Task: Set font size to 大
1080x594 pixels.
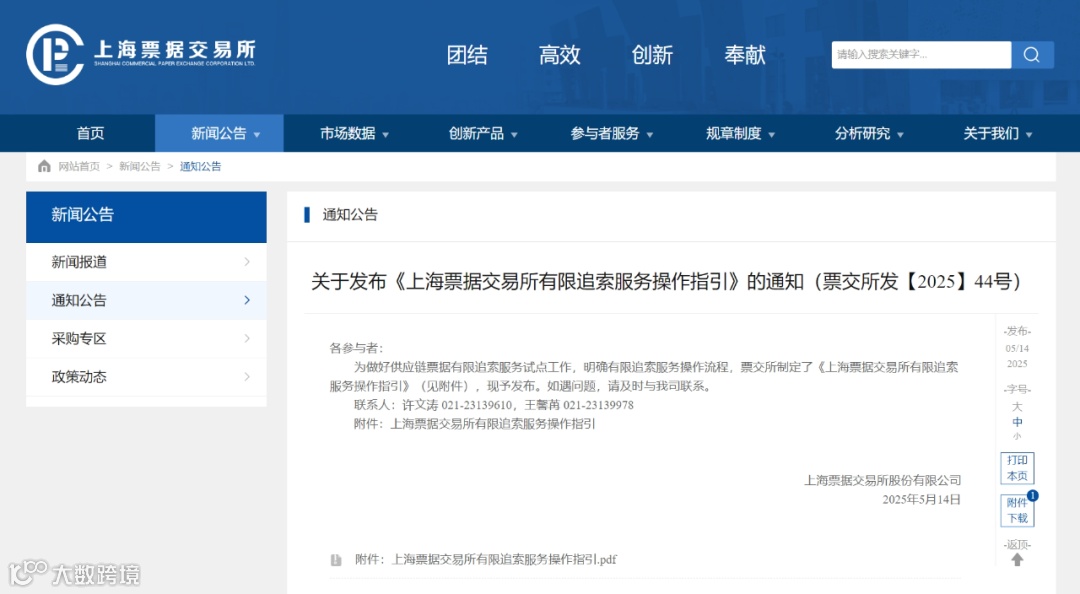Action: (1017, 407)
